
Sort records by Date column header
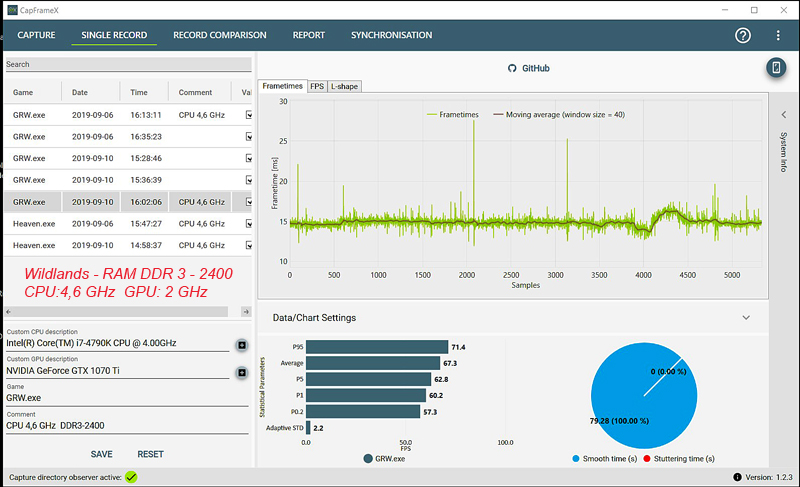80,92
